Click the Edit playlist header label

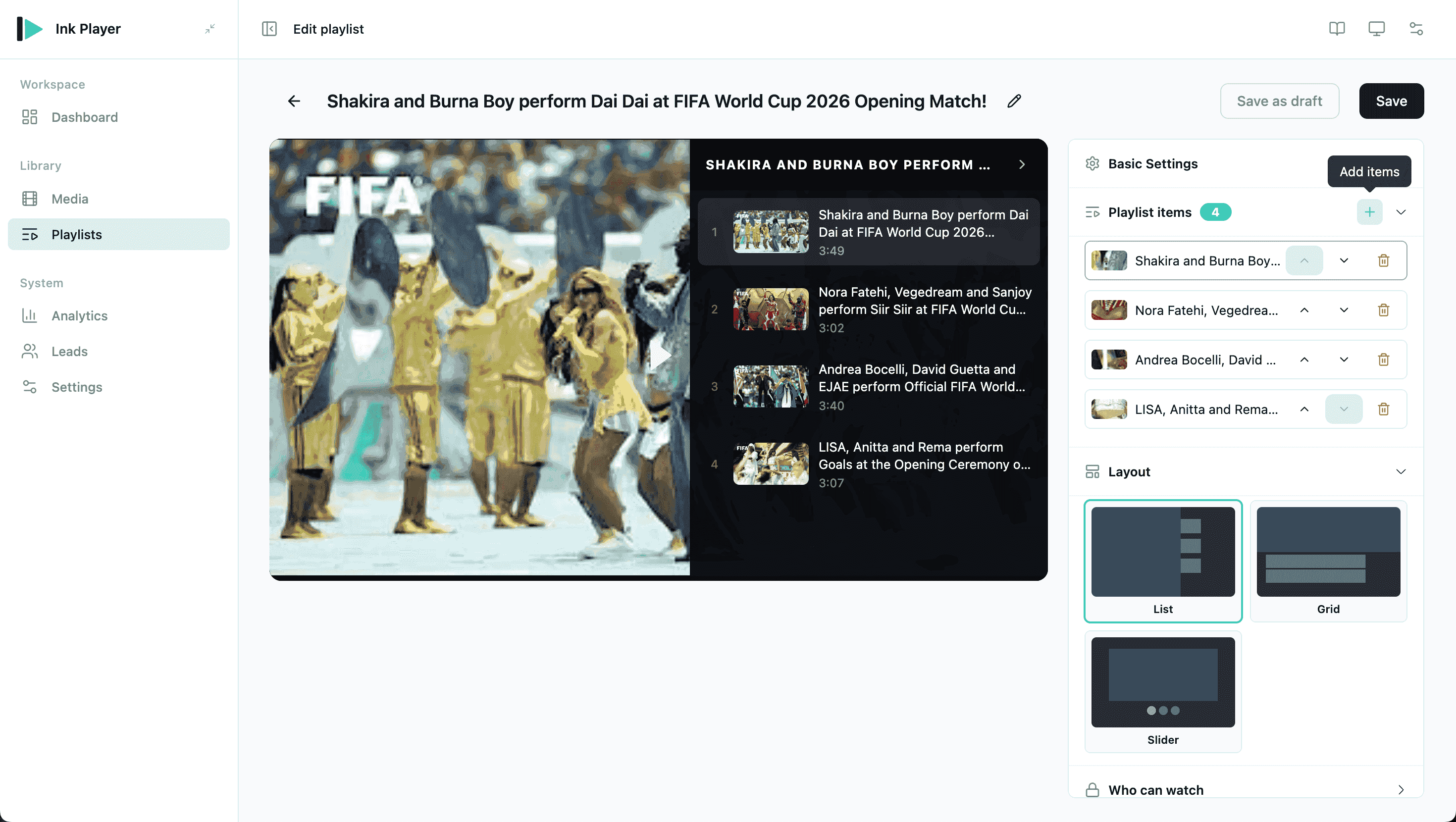tap(328, 29)
